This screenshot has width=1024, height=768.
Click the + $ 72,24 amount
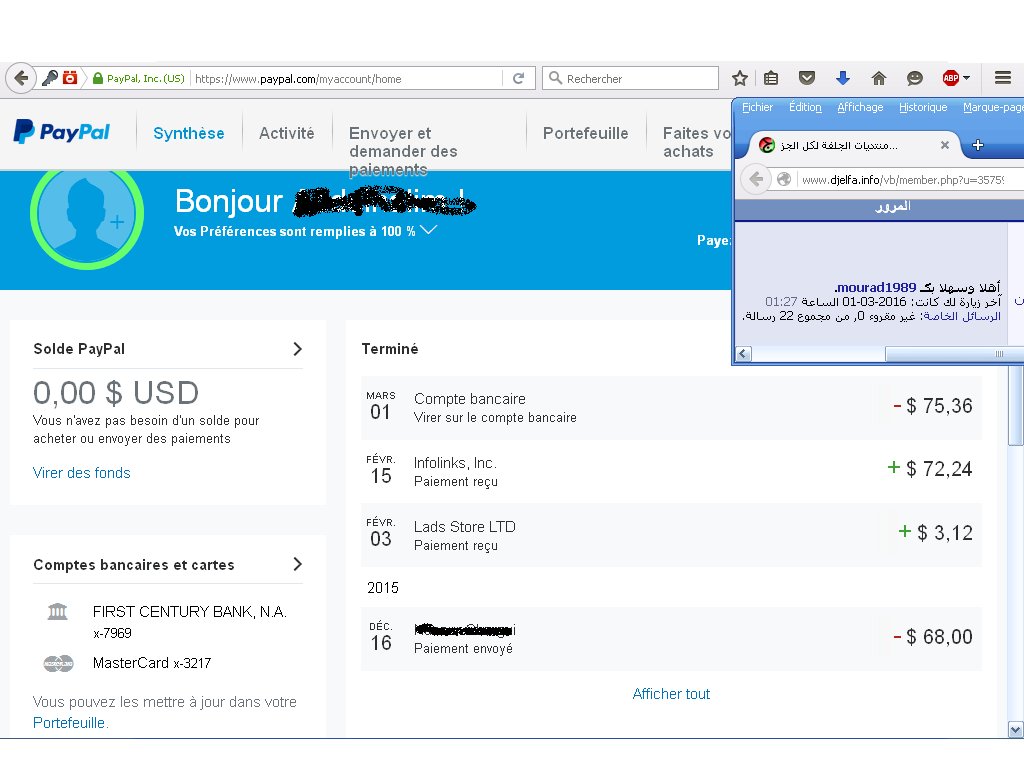[930, 469]
